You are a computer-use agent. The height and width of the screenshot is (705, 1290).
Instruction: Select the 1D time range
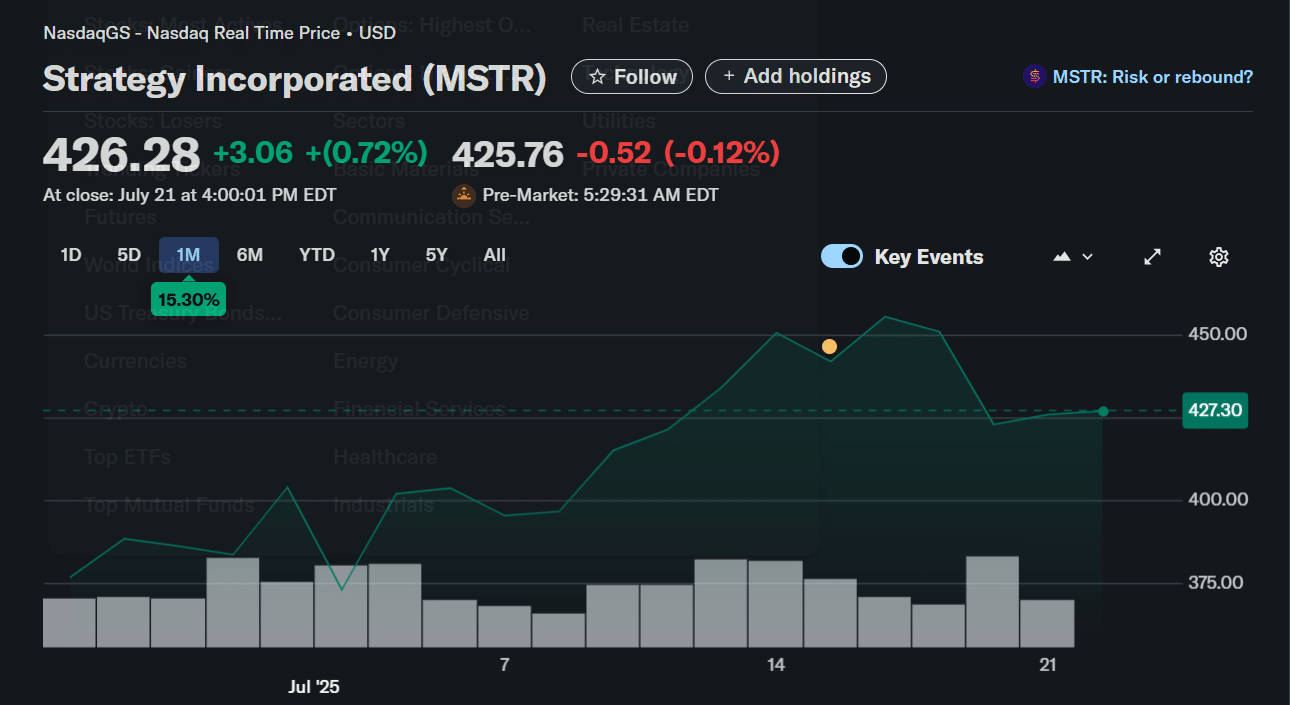70,255
